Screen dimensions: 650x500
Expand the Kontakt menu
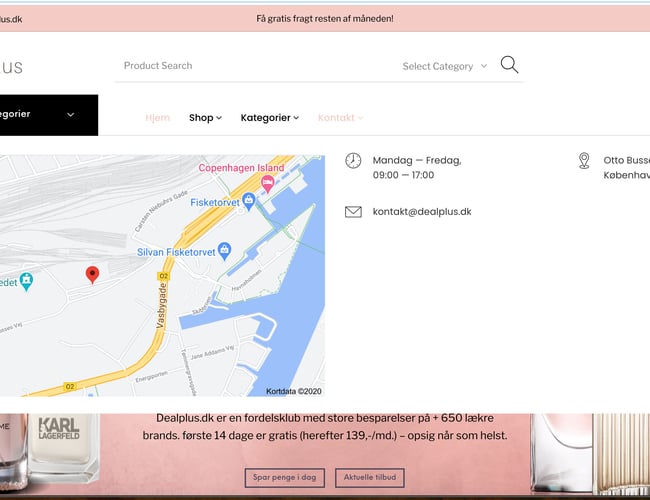pyautogui.click(x=340, y=118)
